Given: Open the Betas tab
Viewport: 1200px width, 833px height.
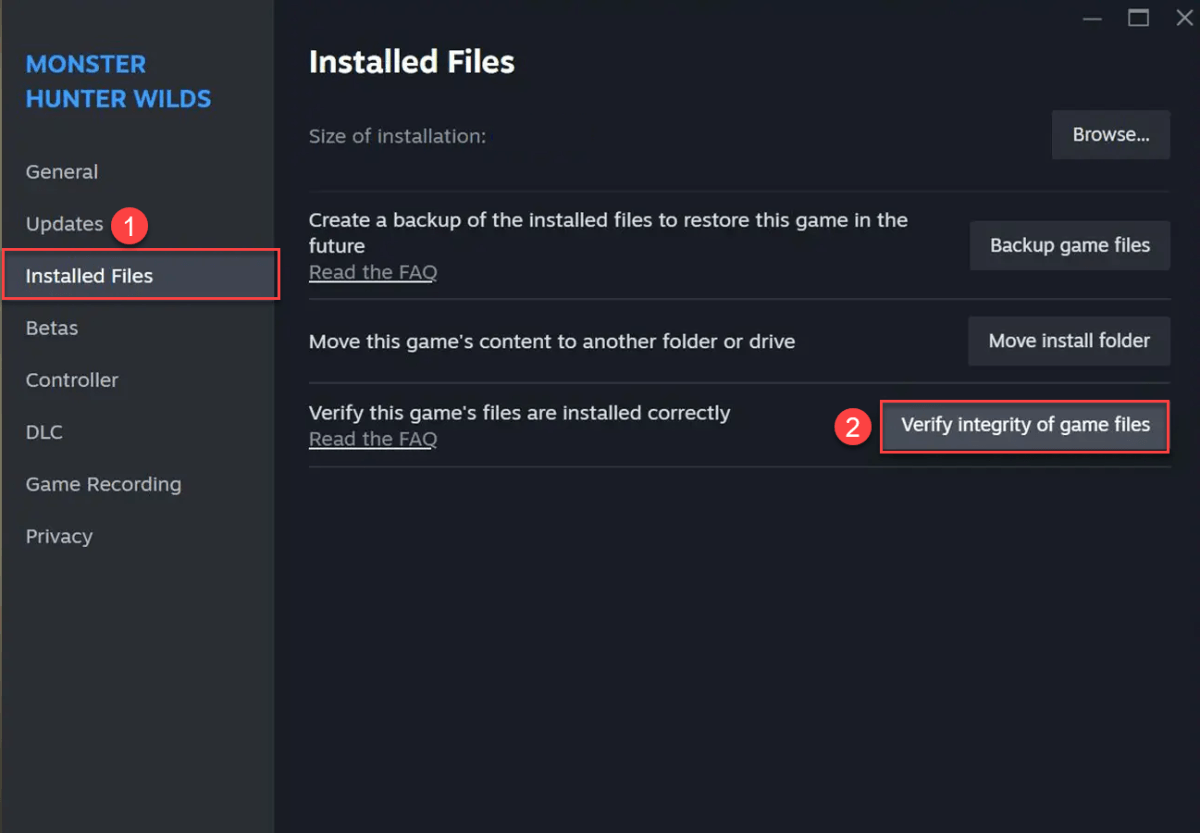Looking at the screenshot, I should (x=51, y=327).
